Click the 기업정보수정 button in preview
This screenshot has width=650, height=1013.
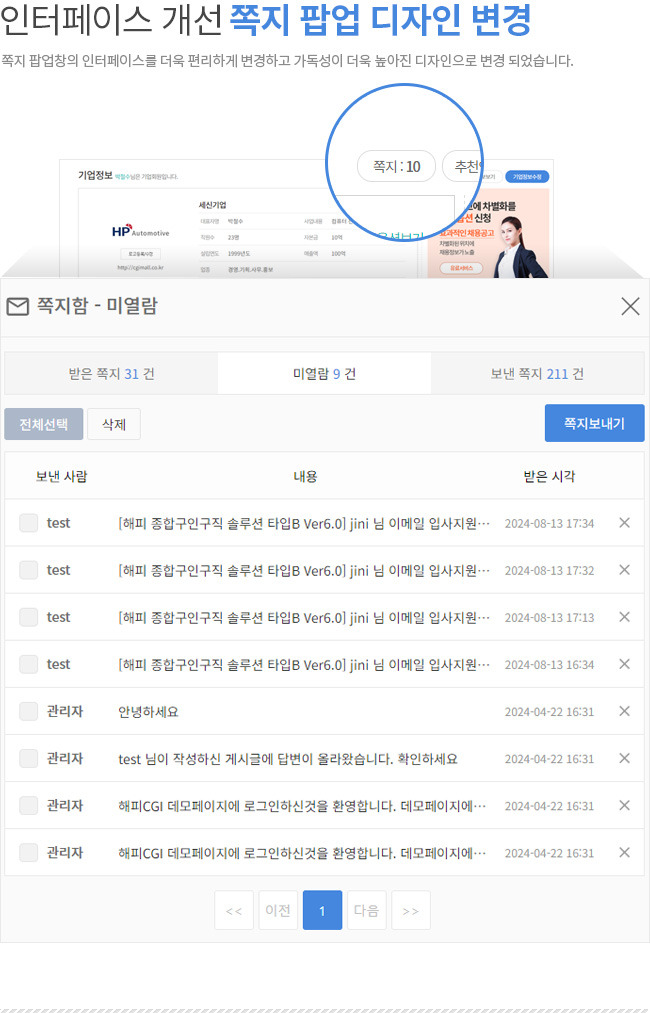[527, 176]
